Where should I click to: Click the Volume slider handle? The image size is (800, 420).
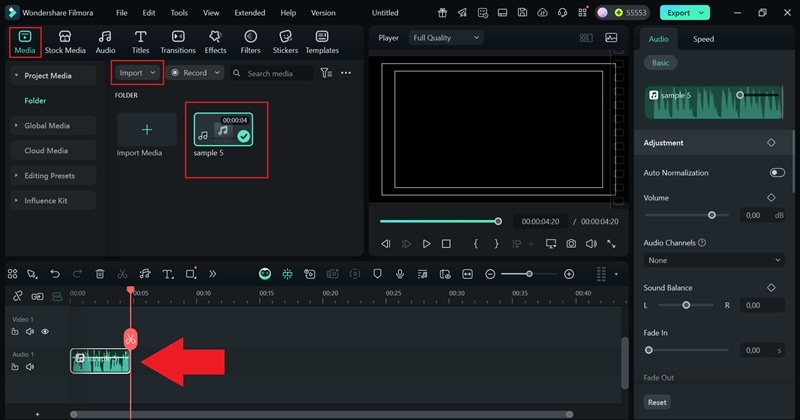coord(712,215)
